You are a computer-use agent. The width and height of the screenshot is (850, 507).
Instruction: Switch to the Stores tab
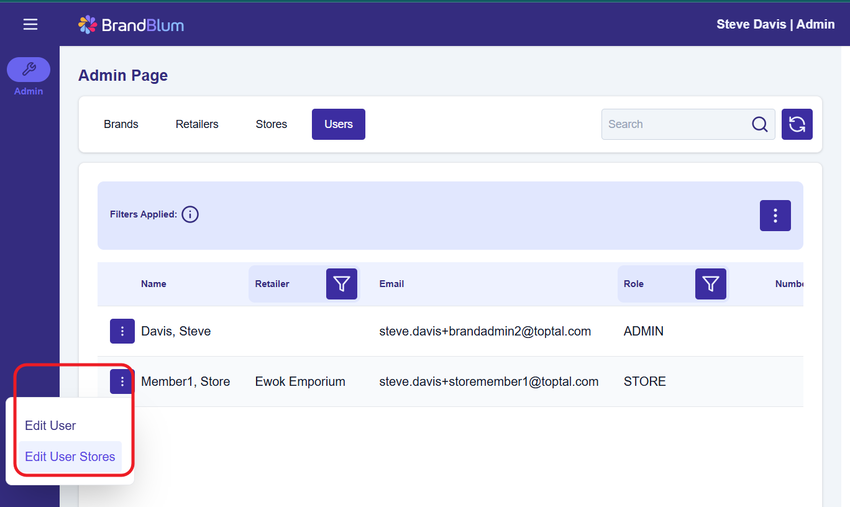click(x=271, y=124)
